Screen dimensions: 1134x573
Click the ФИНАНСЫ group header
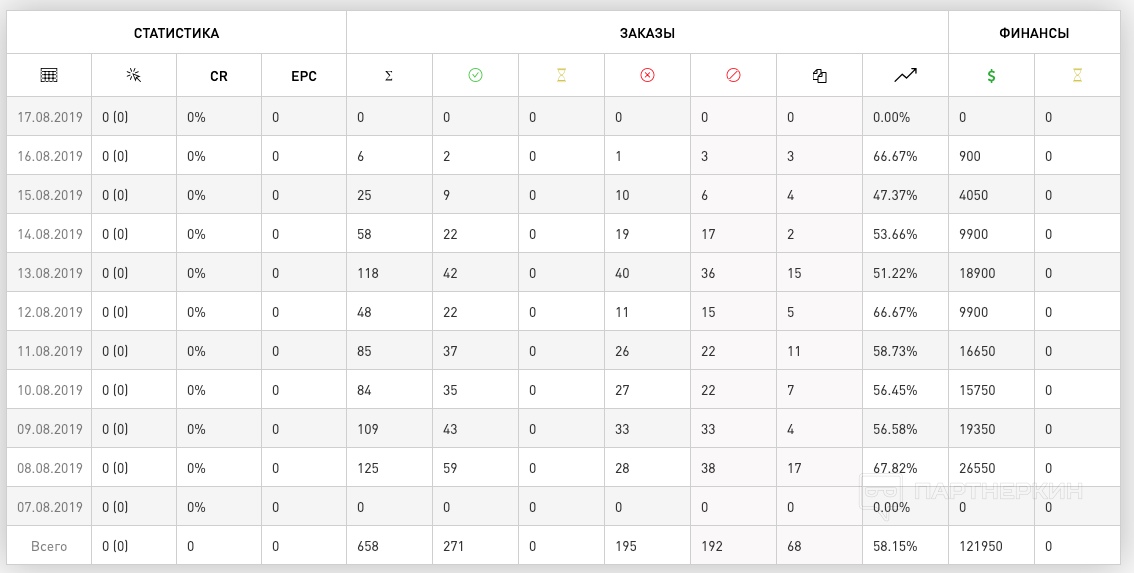(x=1034, y=33)
